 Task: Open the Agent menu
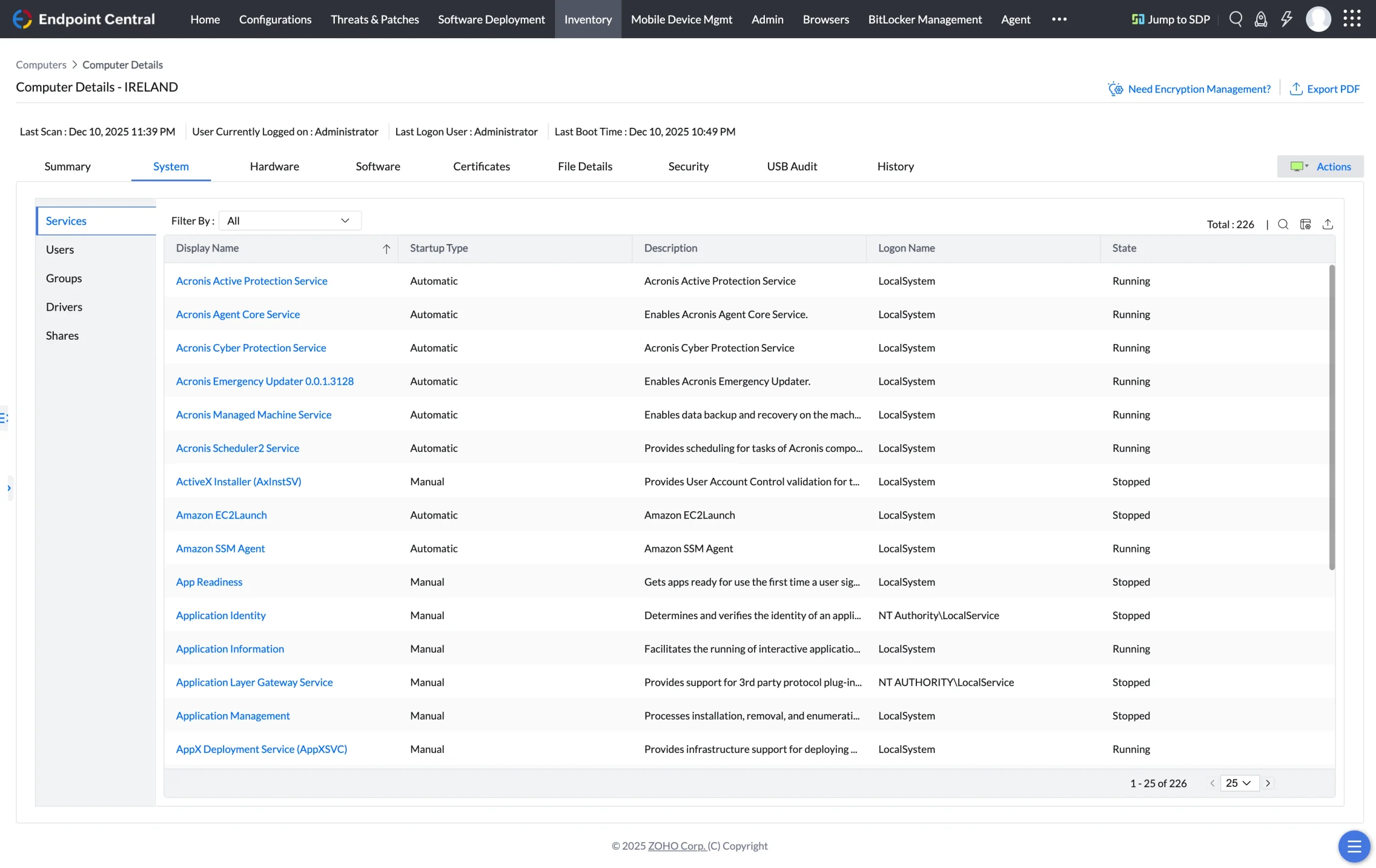1015,19
